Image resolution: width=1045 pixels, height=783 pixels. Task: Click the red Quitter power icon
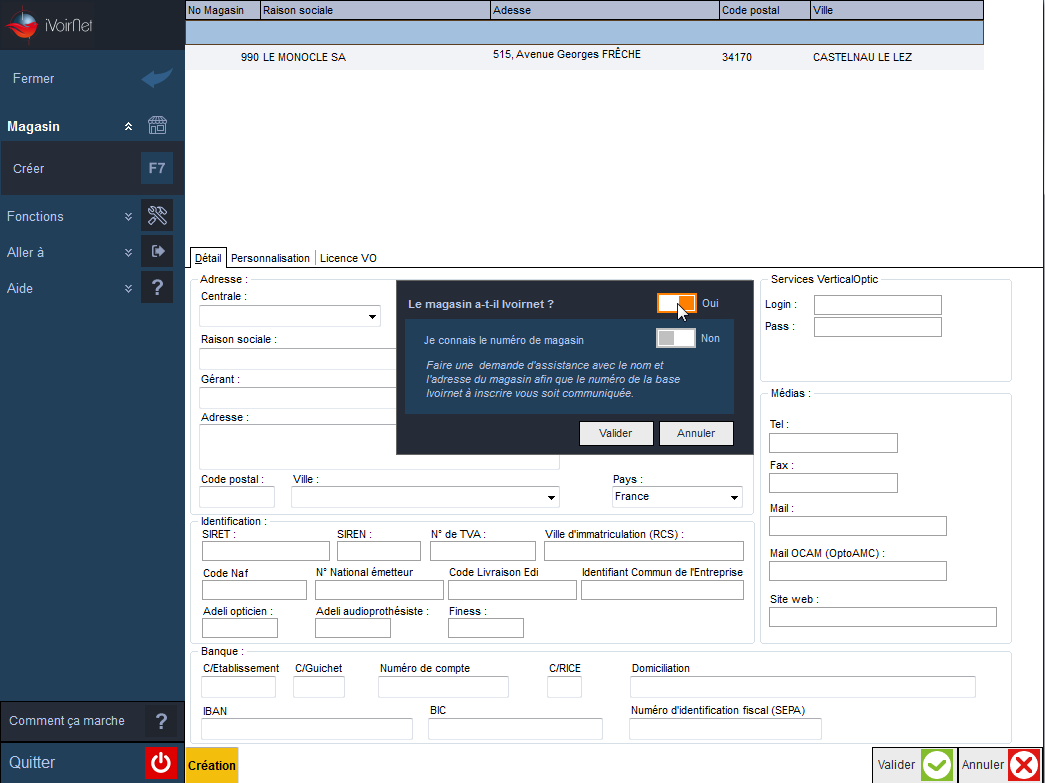(x=161, y=763)
